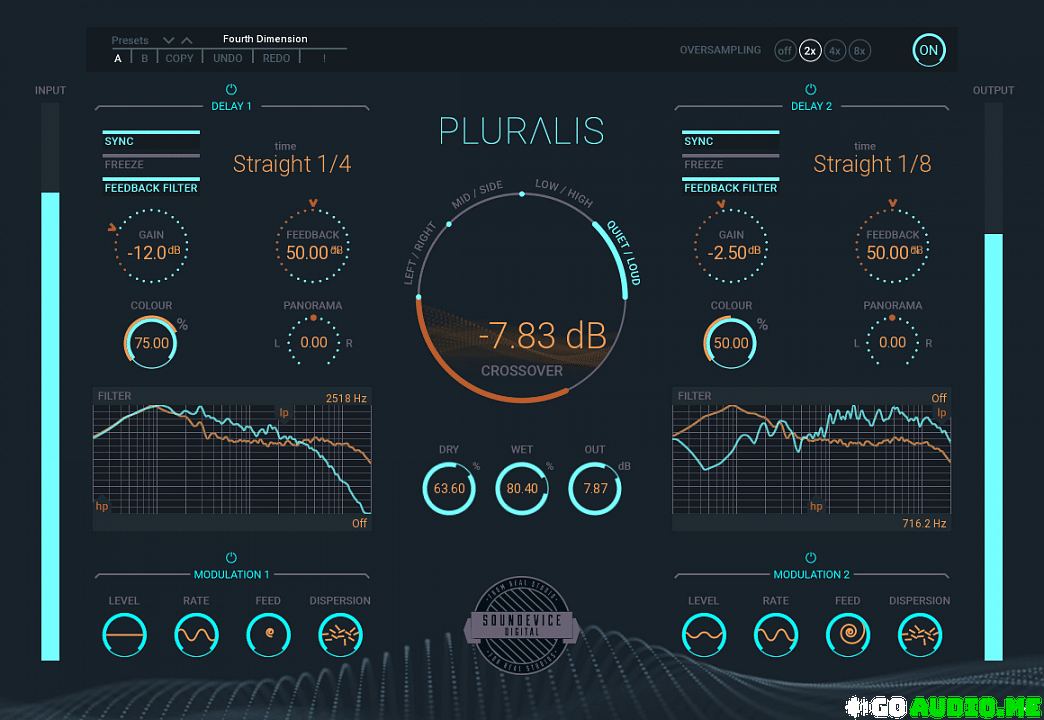The height and width of the screenshot is (720, 1044).
Task: Click the INPUT level meter
Action: (x=50, y=382)
